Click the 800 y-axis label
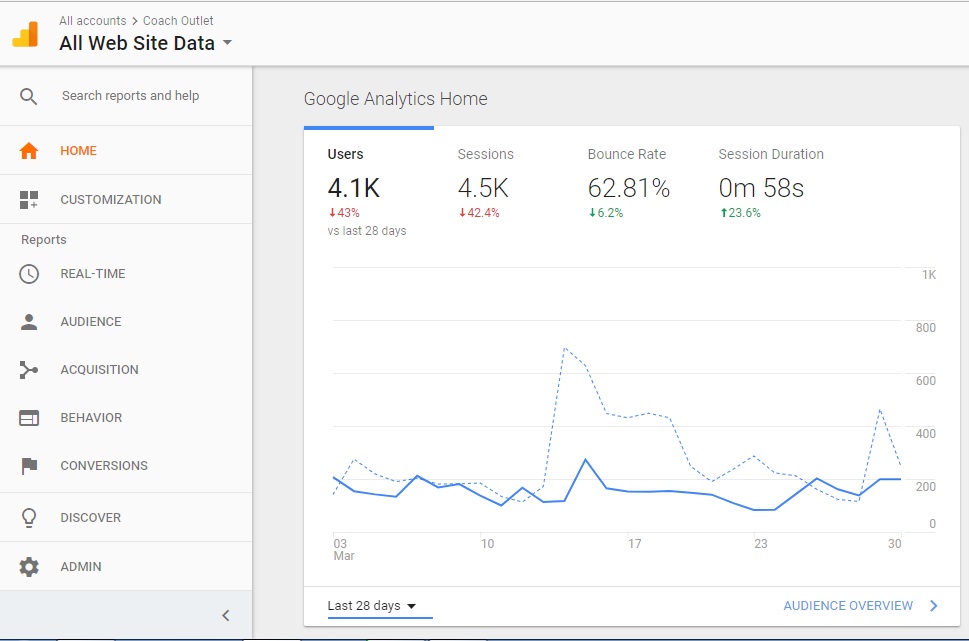 pyautogui.click(x=926, y=328)
